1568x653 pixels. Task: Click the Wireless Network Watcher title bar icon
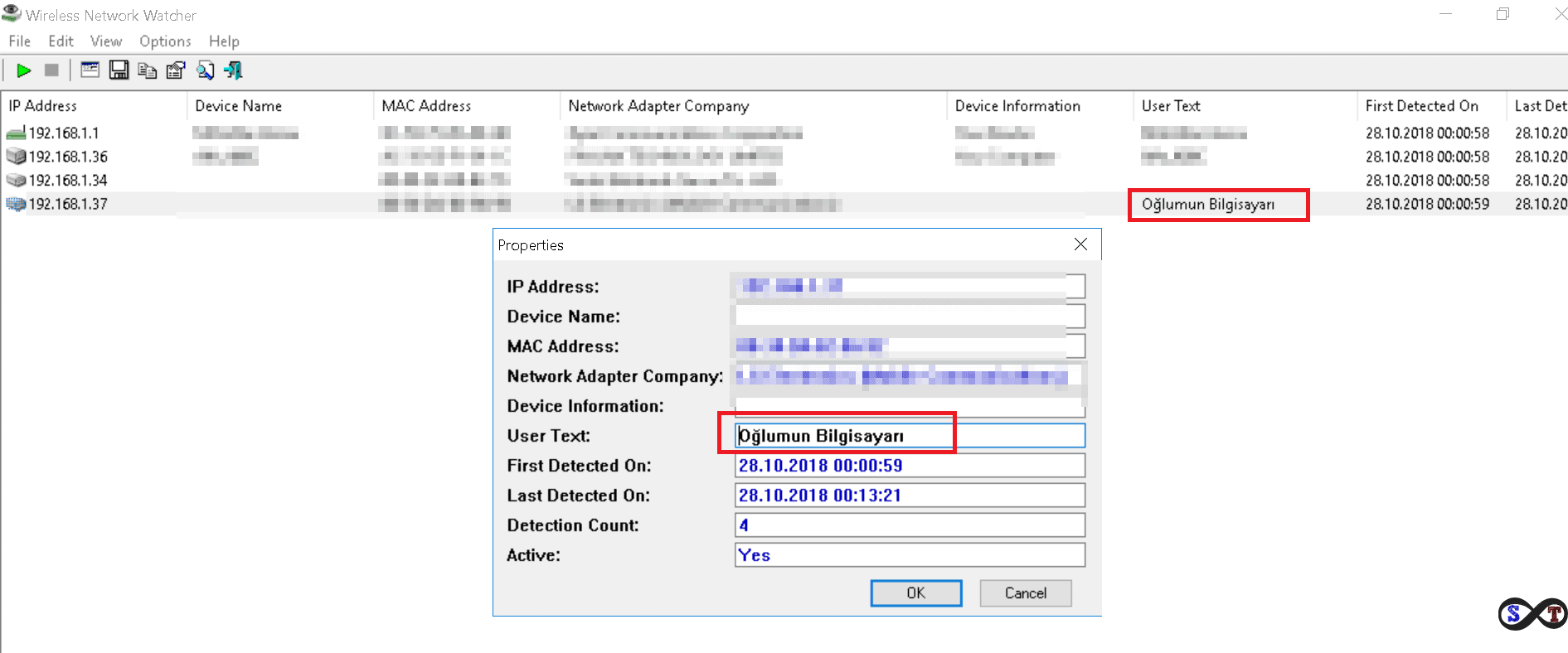[11, 14]
